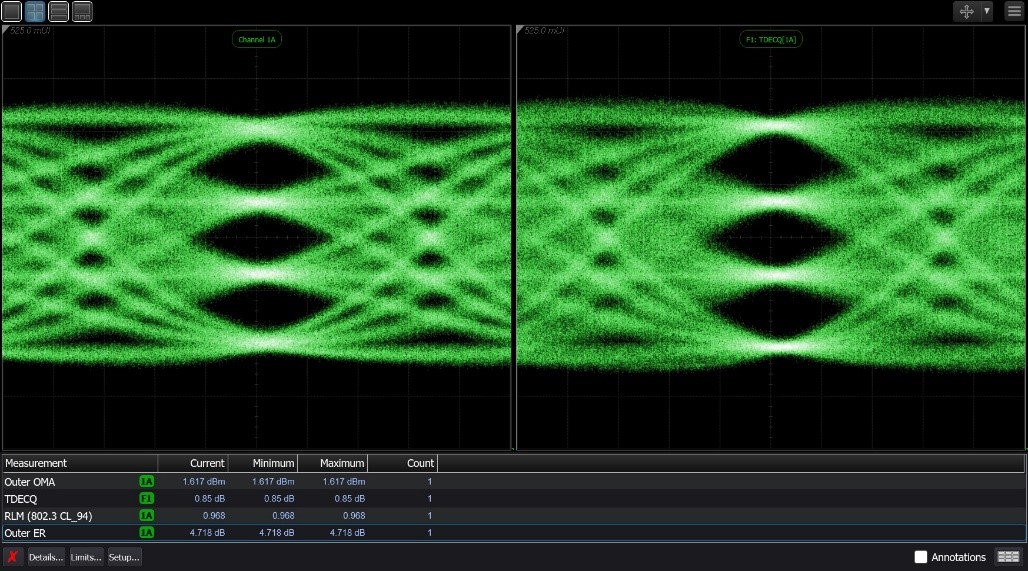Switch to the side-by-side grid layout

pos(35,12)
